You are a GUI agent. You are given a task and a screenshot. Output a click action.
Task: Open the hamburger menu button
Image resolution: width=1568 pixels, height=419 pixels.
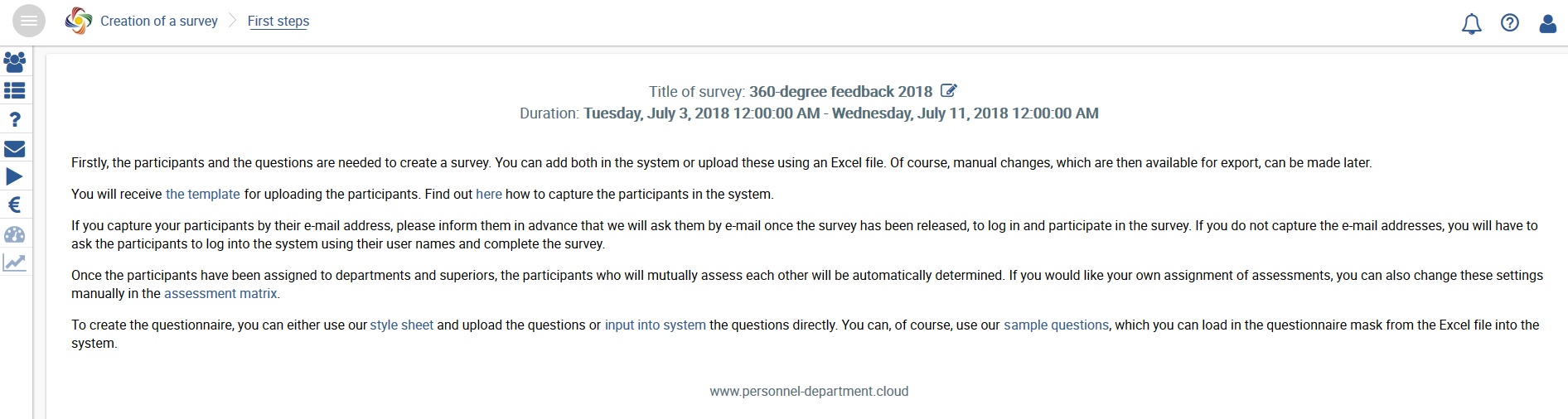click(28, 22)
